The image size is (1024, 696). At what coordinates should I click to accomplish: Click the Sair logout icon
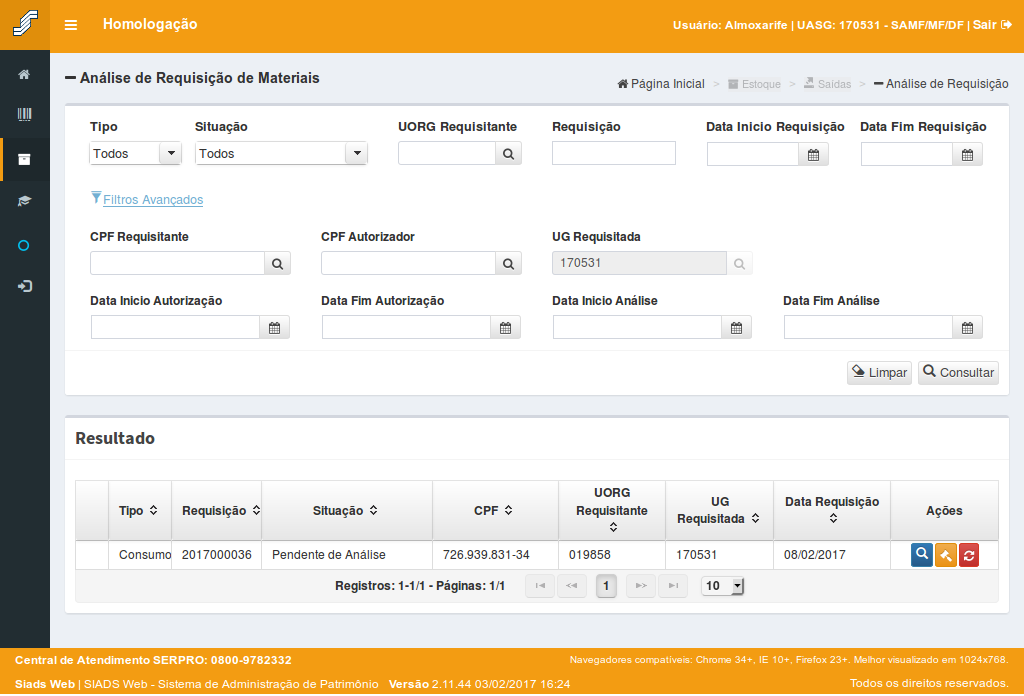point(1006,25)
